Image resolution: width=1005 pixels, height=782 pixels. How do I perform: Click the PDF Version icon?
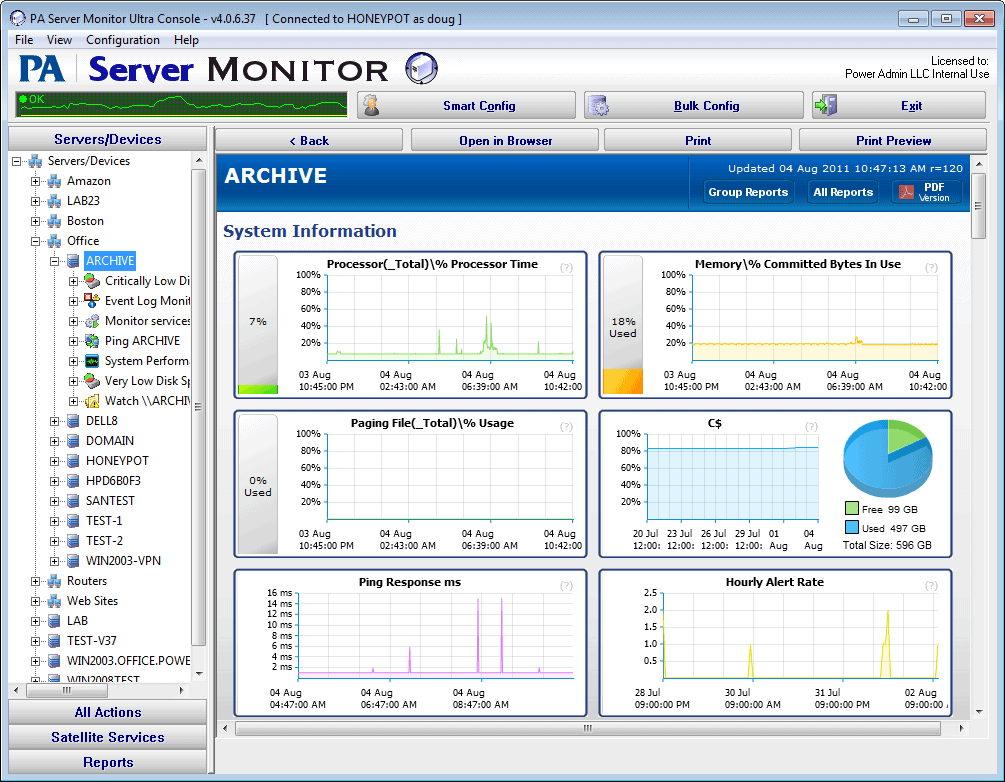(906, 192)
